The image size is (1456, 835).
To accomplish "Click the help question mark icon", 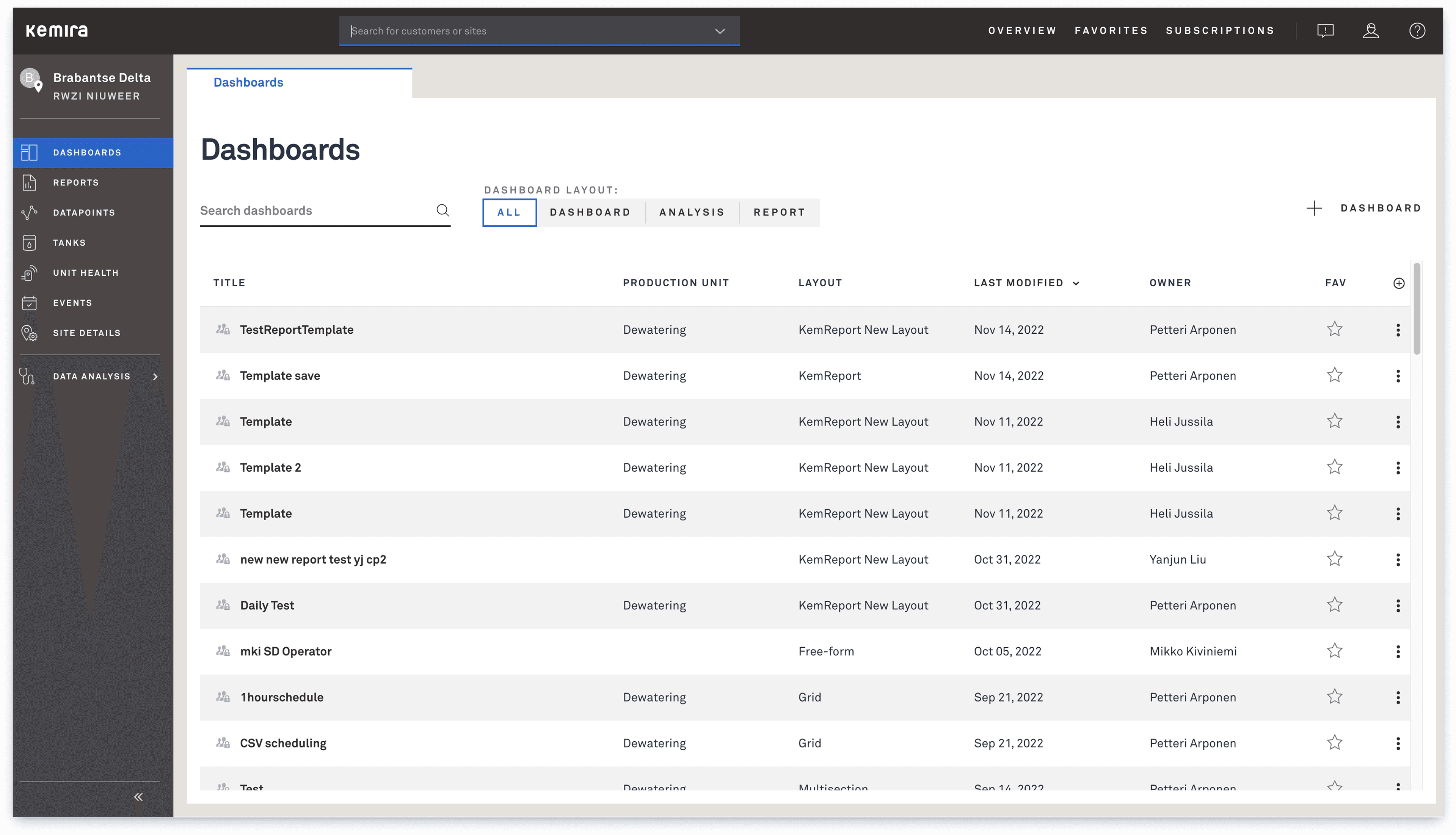I will 1417,30.
